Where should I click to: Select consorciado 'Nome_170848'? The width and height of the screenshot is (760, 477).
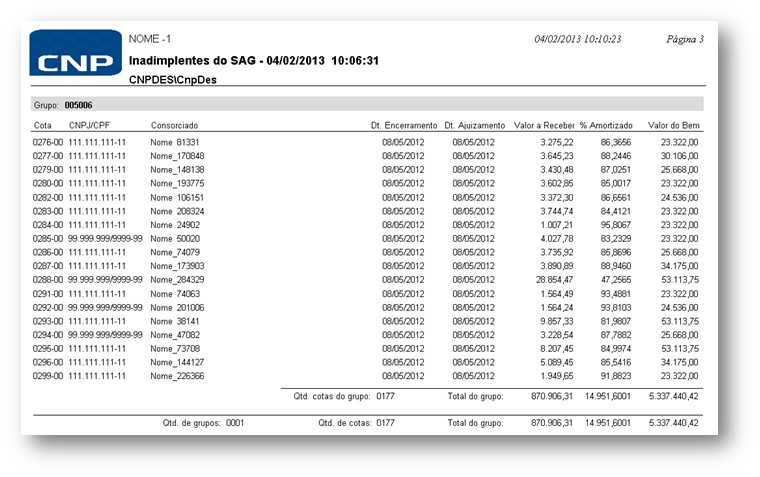(x=177, y=156)
